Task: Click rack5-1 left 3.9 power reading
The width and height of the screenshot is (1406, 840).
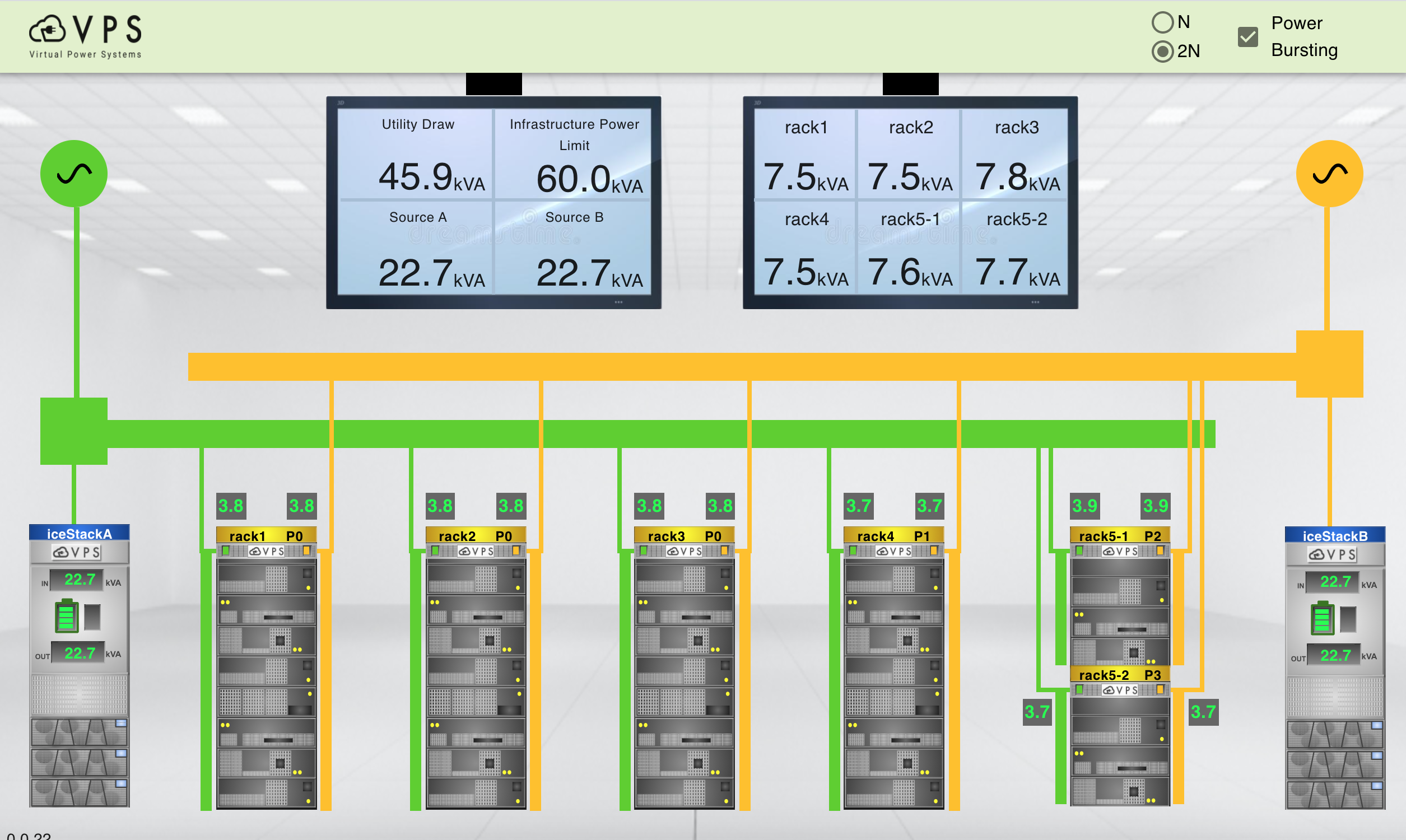Action: [1084, 506]
